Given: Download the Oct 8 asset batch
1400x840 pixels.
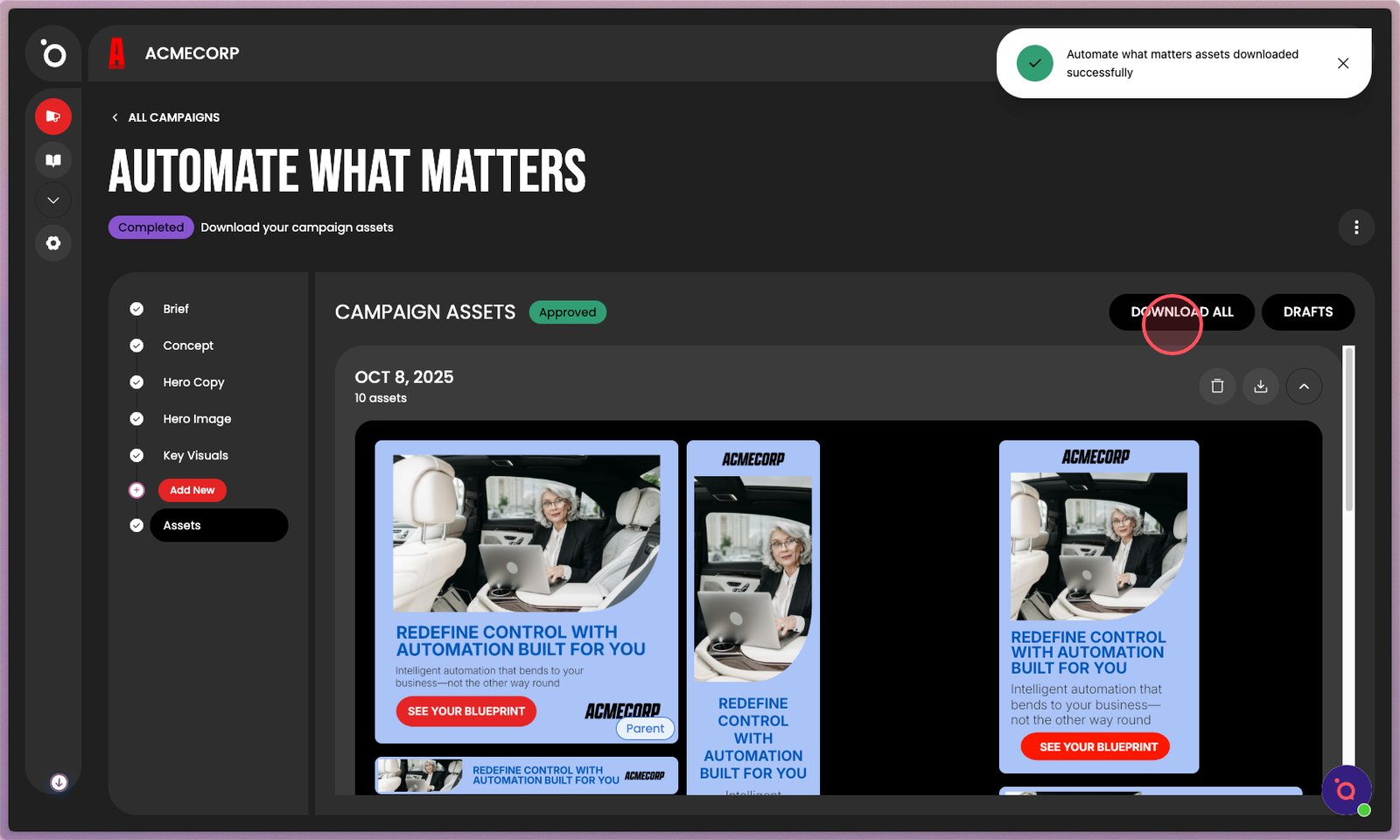Looking at the screenshot, I should pyautogui.click(x=1261, y=386).
